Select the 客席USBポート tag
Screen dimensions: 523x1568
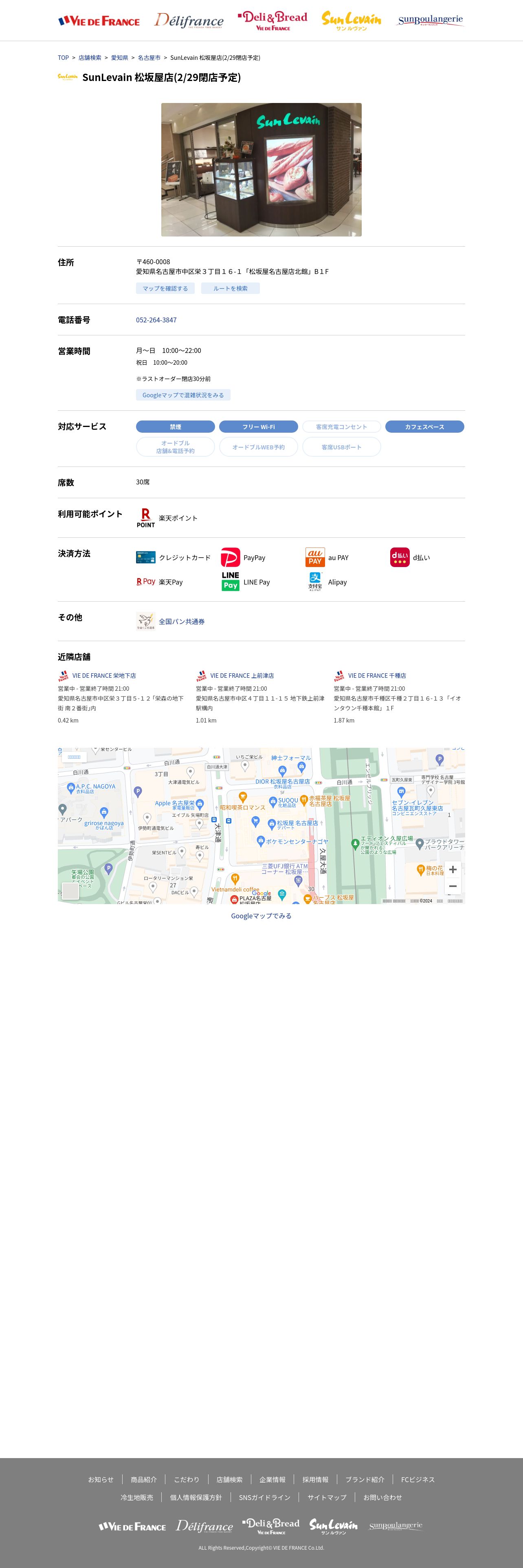coord(342,447)
